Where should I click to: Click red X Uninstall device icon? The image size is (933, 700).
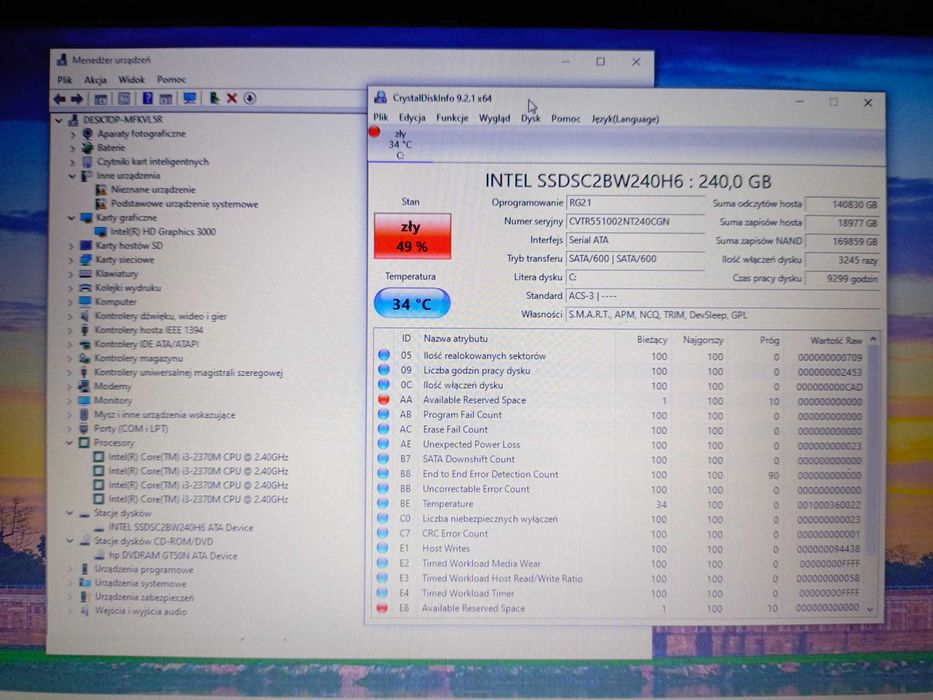(232, 98)
